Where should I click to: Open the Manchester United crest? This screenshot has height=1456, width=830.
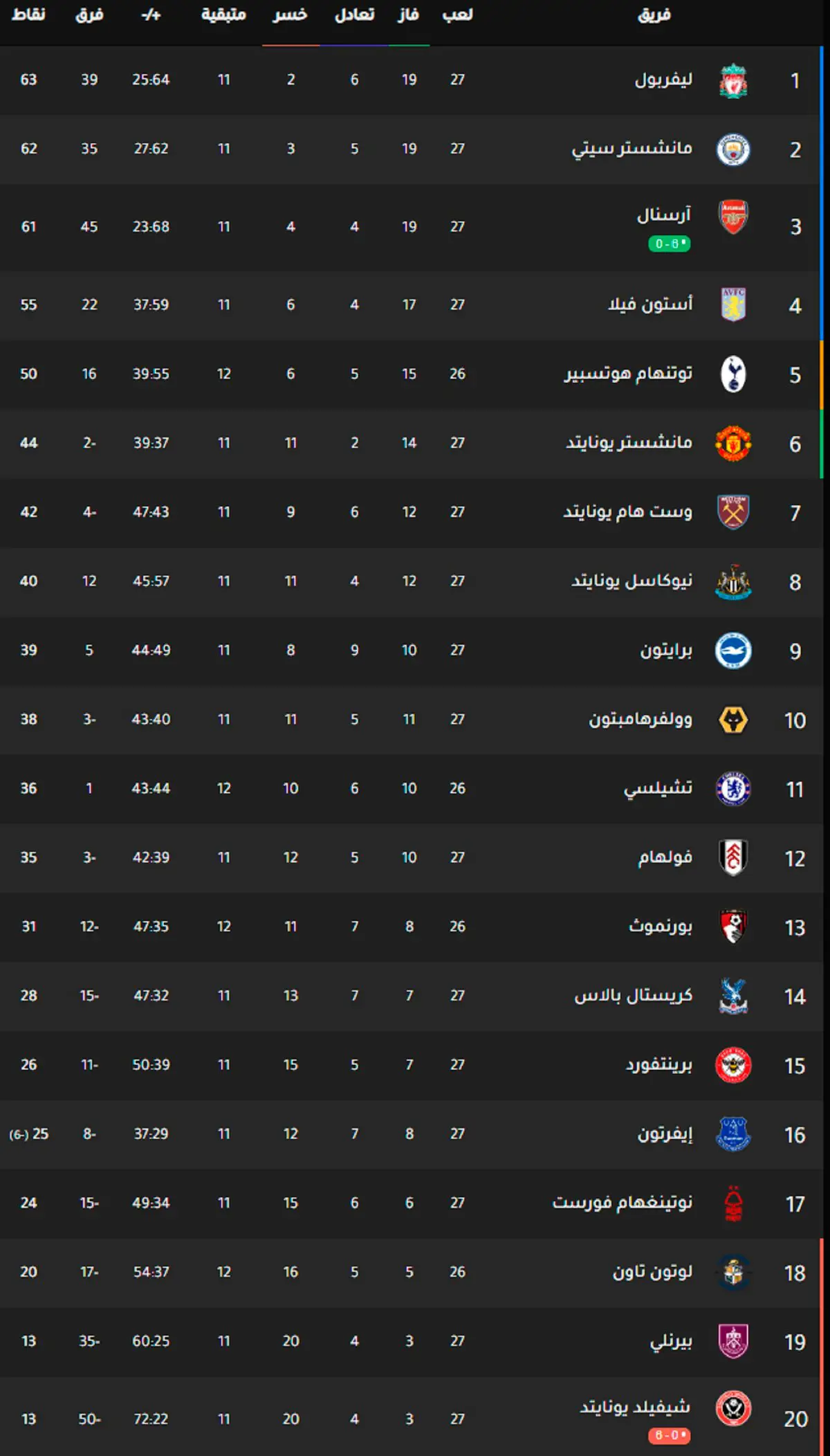pos(733,444)
